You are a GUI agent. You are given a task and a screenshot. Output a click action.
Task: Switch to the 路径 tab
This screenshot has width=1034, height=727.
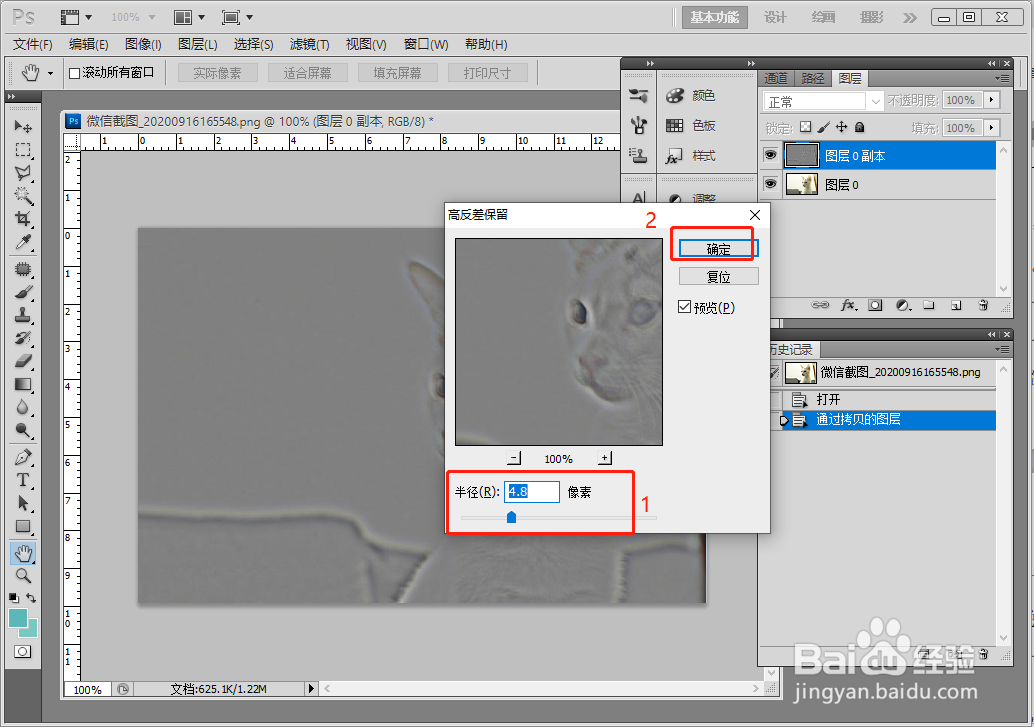pos(813,79)
